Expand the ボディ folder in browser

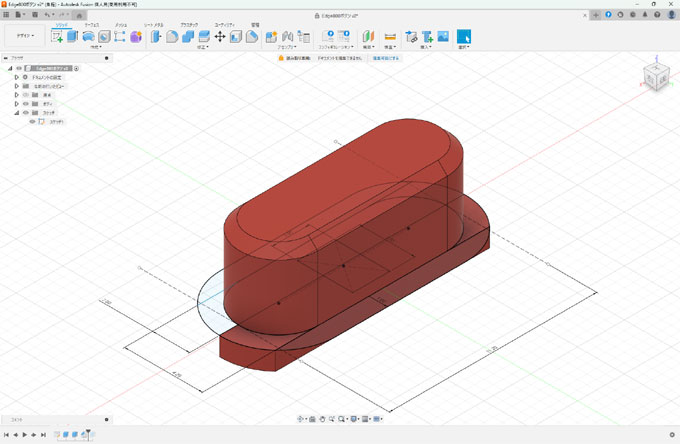pos(16,104)
